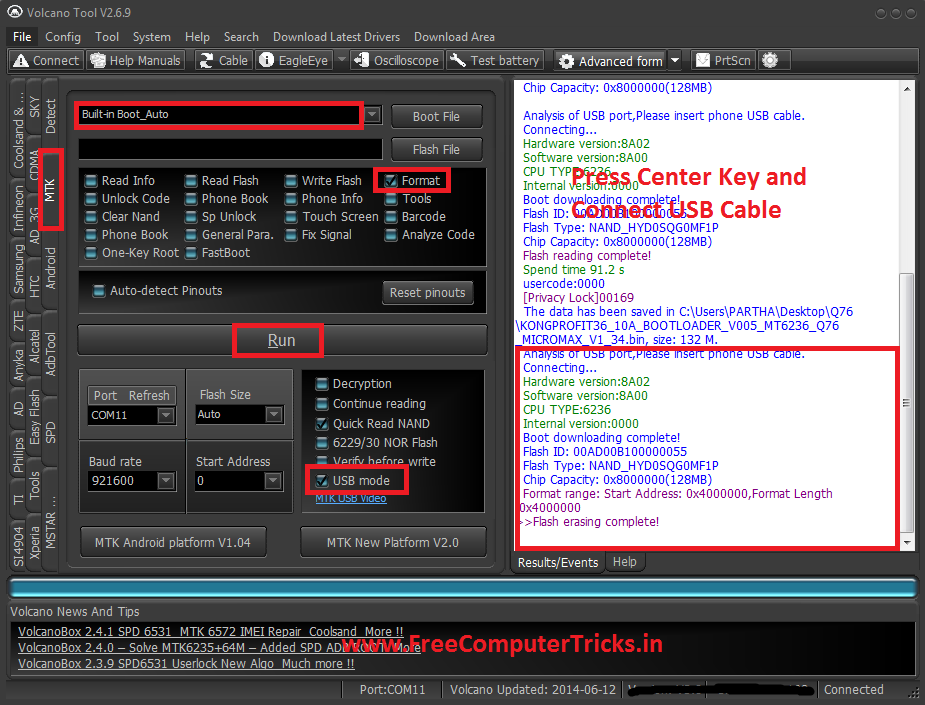Enable the Read Info checkbox
Image resolution: width=925 pixels, height=705 pixels.
[91, 181]
